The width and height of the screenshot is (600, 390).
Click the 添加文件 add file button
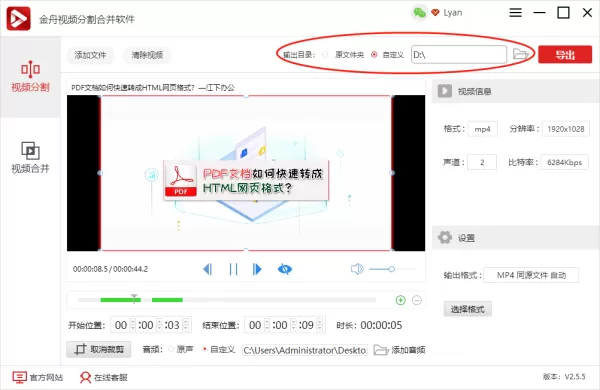click(90, 55)
